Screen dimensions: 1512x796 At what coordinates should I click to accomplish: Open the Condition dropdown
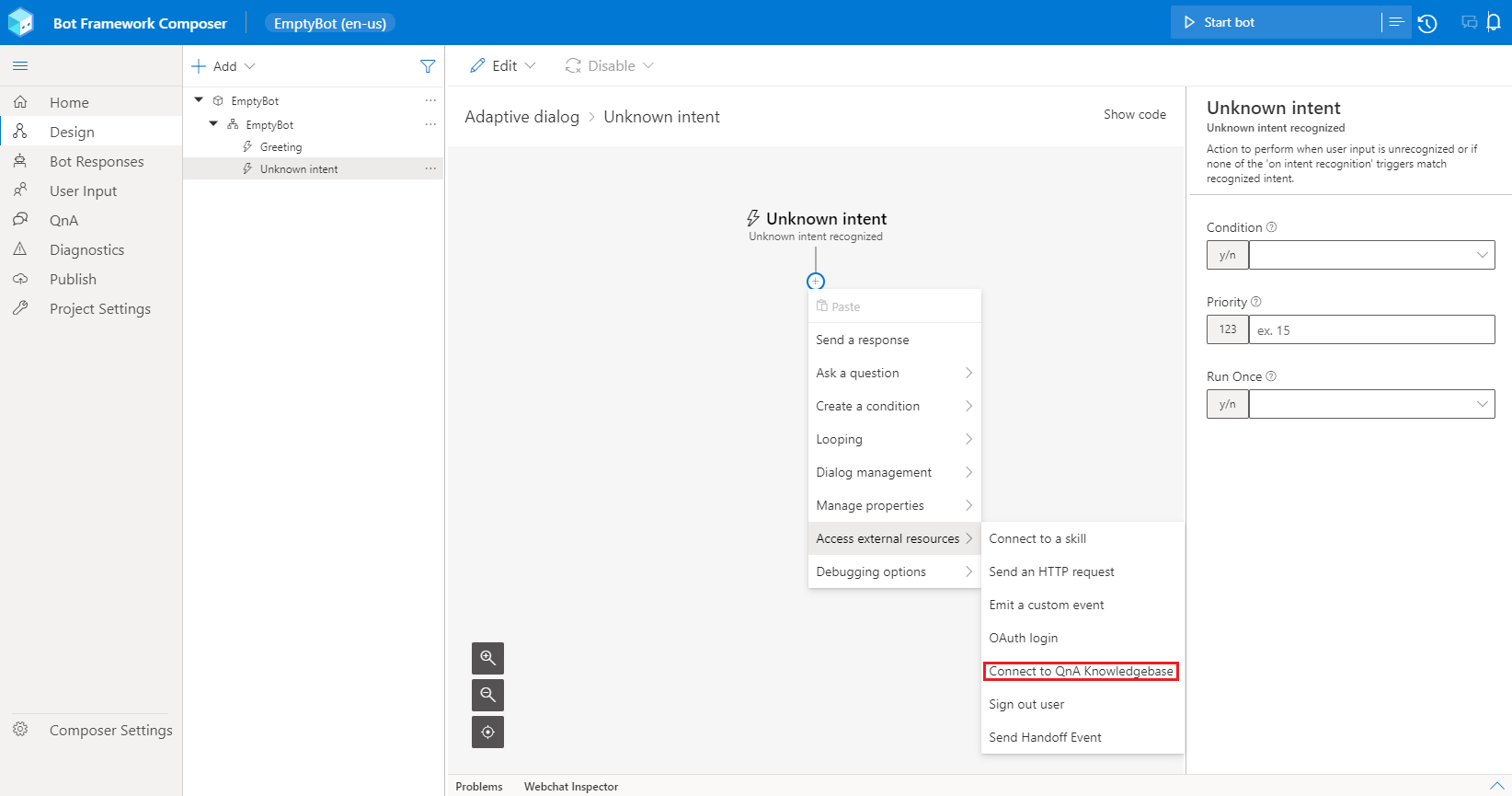click(1371, 255)
